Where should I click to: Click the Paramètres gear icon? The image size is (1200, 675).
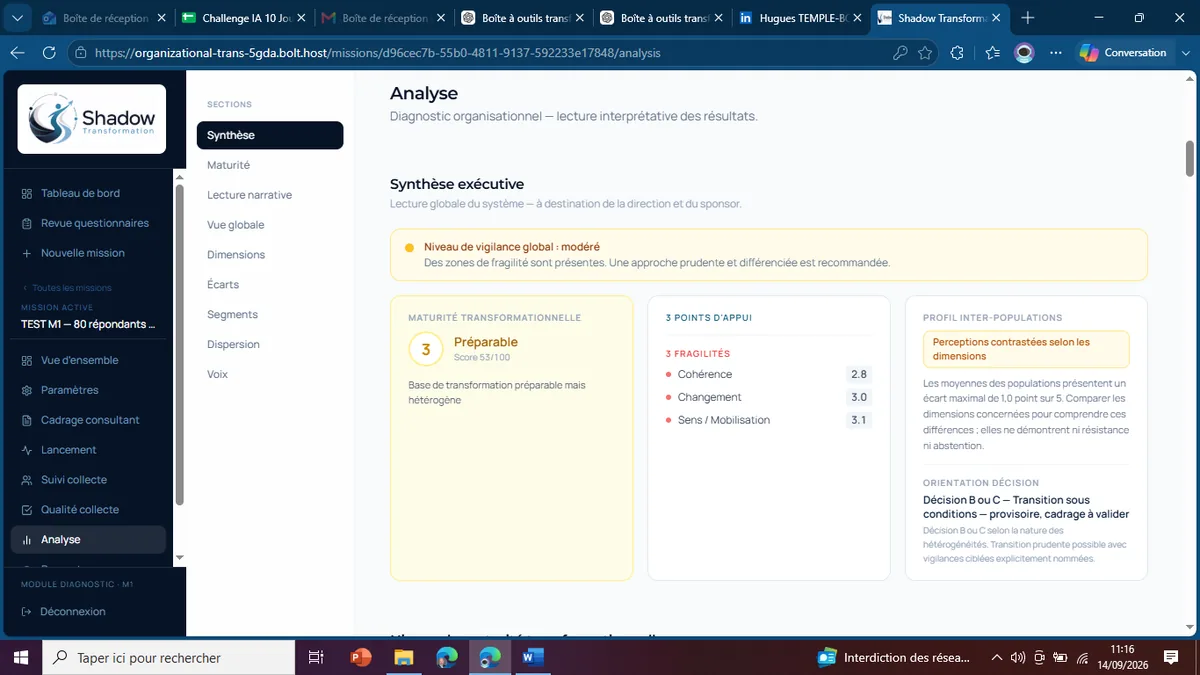click(26, 391)
